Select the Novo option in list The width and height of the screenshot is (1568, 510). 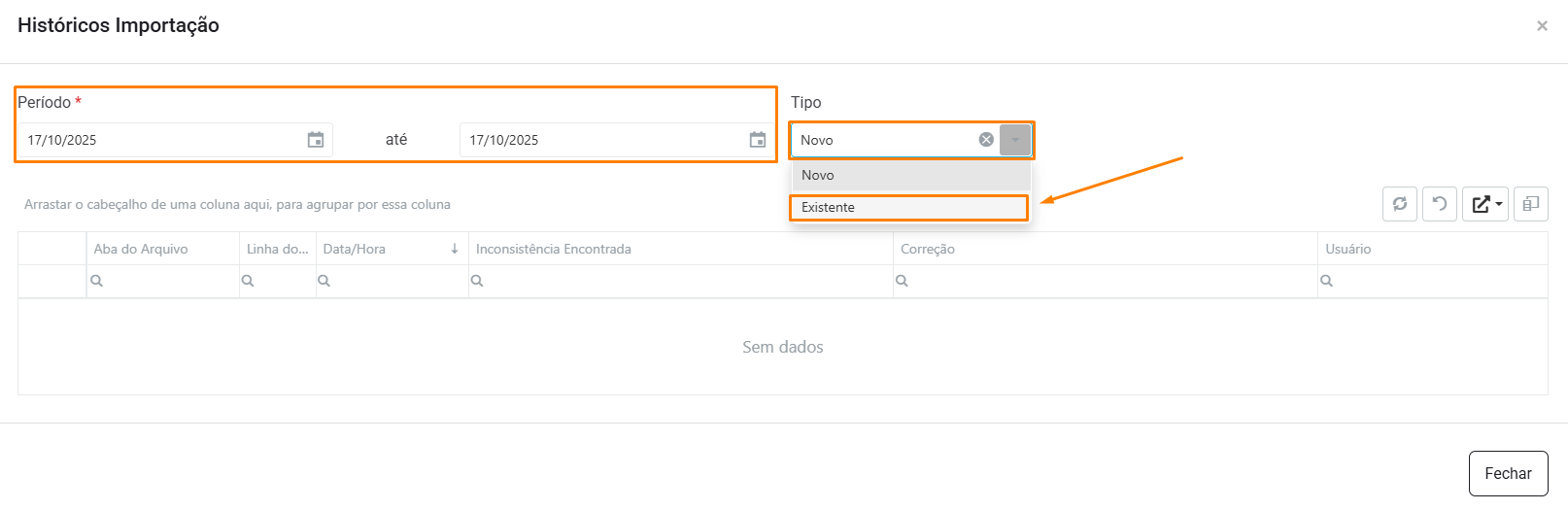pyautogui.click(x=908, y=175)
